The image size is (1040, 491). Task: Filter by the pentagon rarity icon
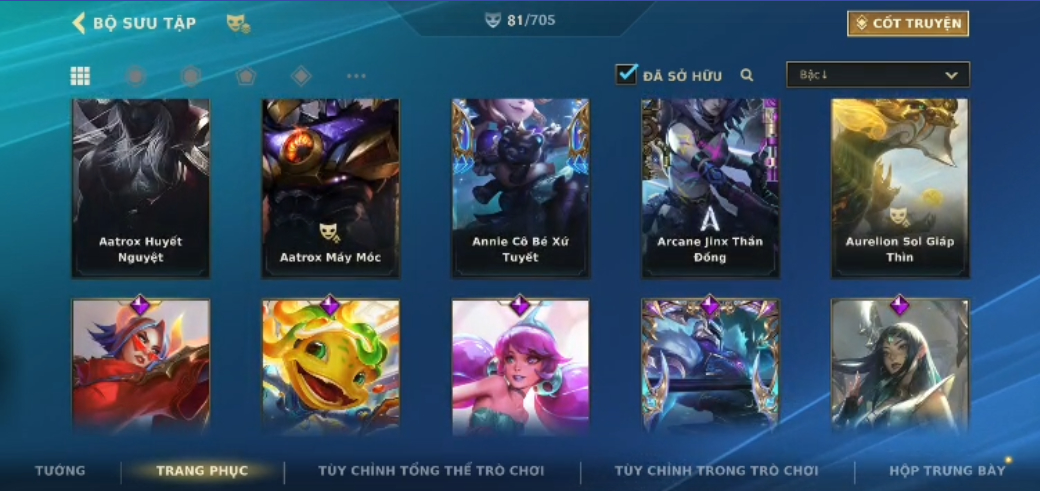[x=246, y=76]
